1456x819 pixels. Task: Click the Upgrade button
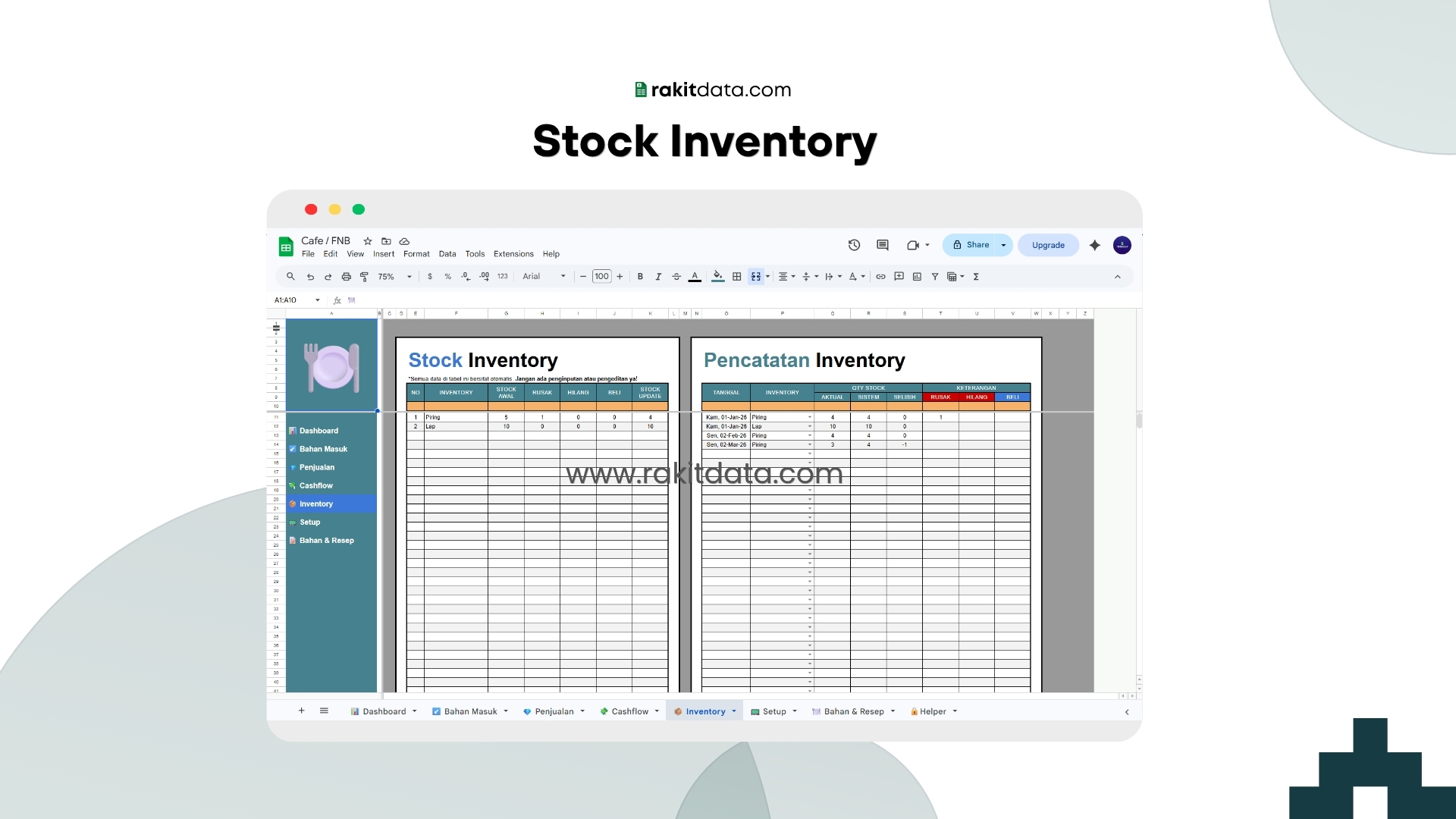1048,245
